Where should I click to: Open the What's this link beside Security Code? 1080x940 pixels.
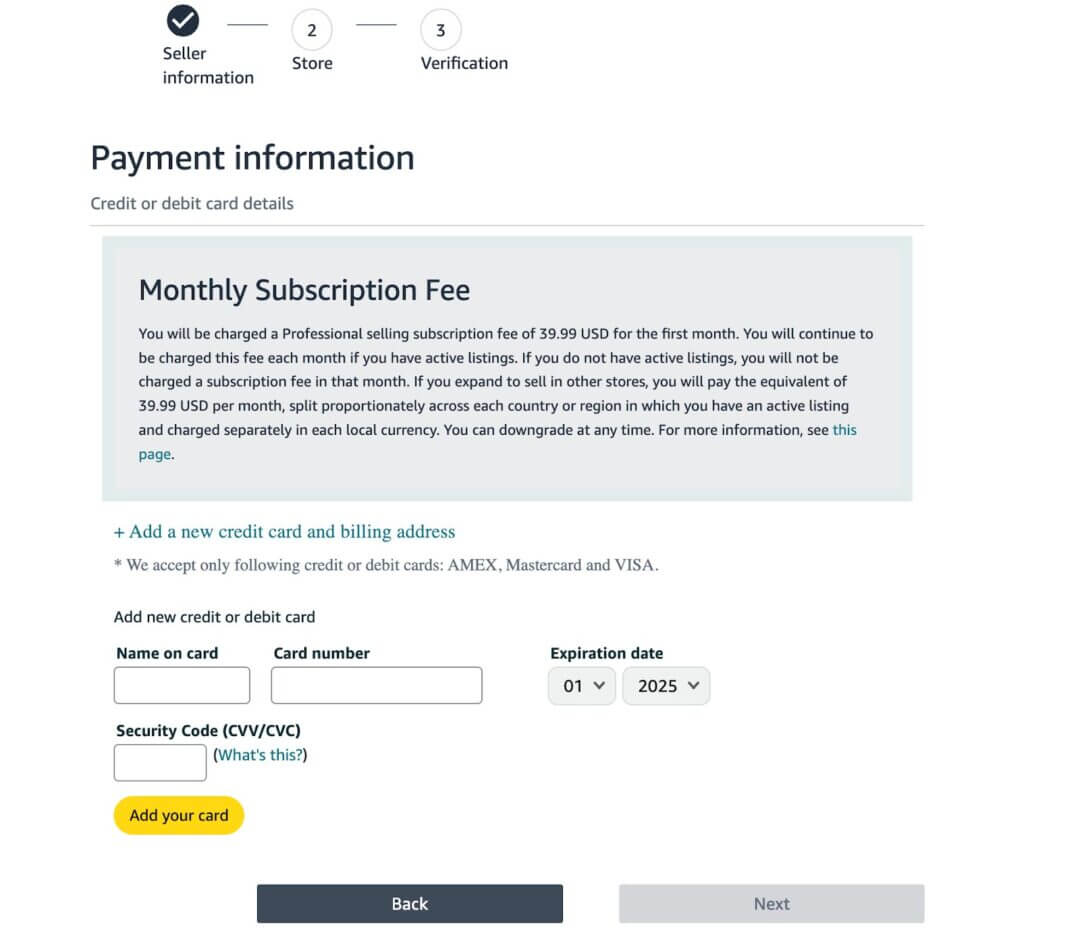(x=261, y=754)
